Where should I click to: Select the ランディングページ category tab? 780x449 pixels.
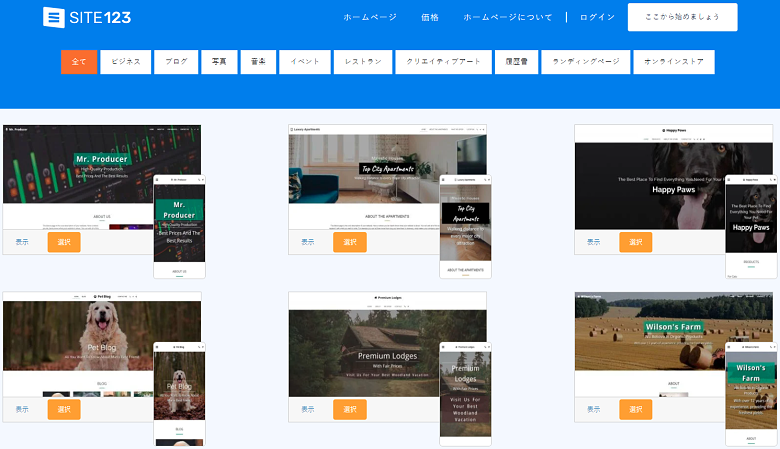point(585,62)
